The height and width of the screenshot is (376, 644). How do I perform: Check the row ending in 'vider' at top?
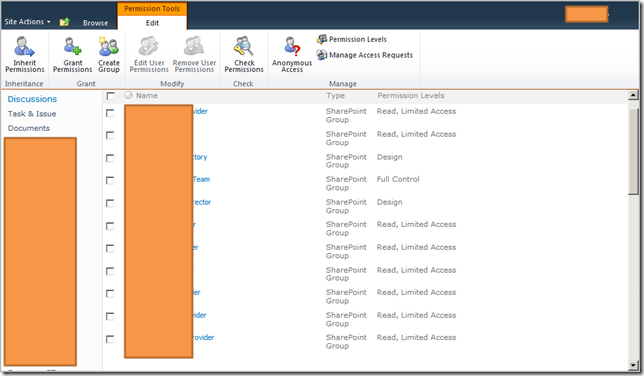click(110, 113)
